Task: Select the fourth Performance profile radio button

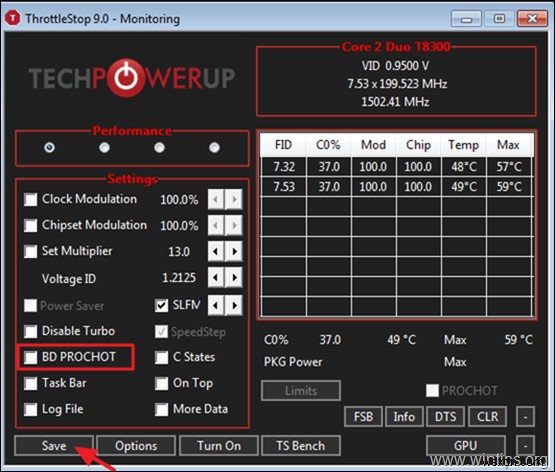Action: (214, 147)
